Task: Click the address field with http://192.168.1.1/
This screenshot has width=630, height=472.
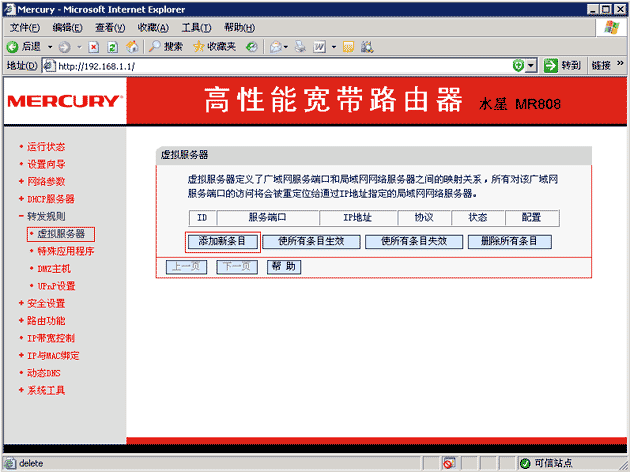Action: pos(277,66)
